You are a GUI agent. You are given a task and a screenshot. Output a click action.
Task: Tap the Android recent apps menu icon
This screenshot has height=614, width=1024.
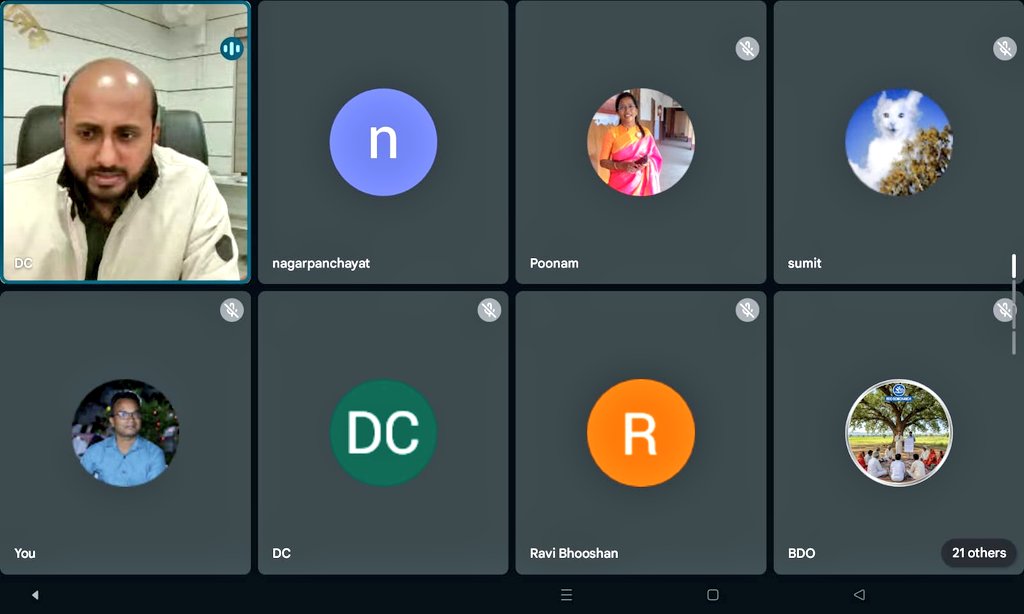tap(566, 594)
